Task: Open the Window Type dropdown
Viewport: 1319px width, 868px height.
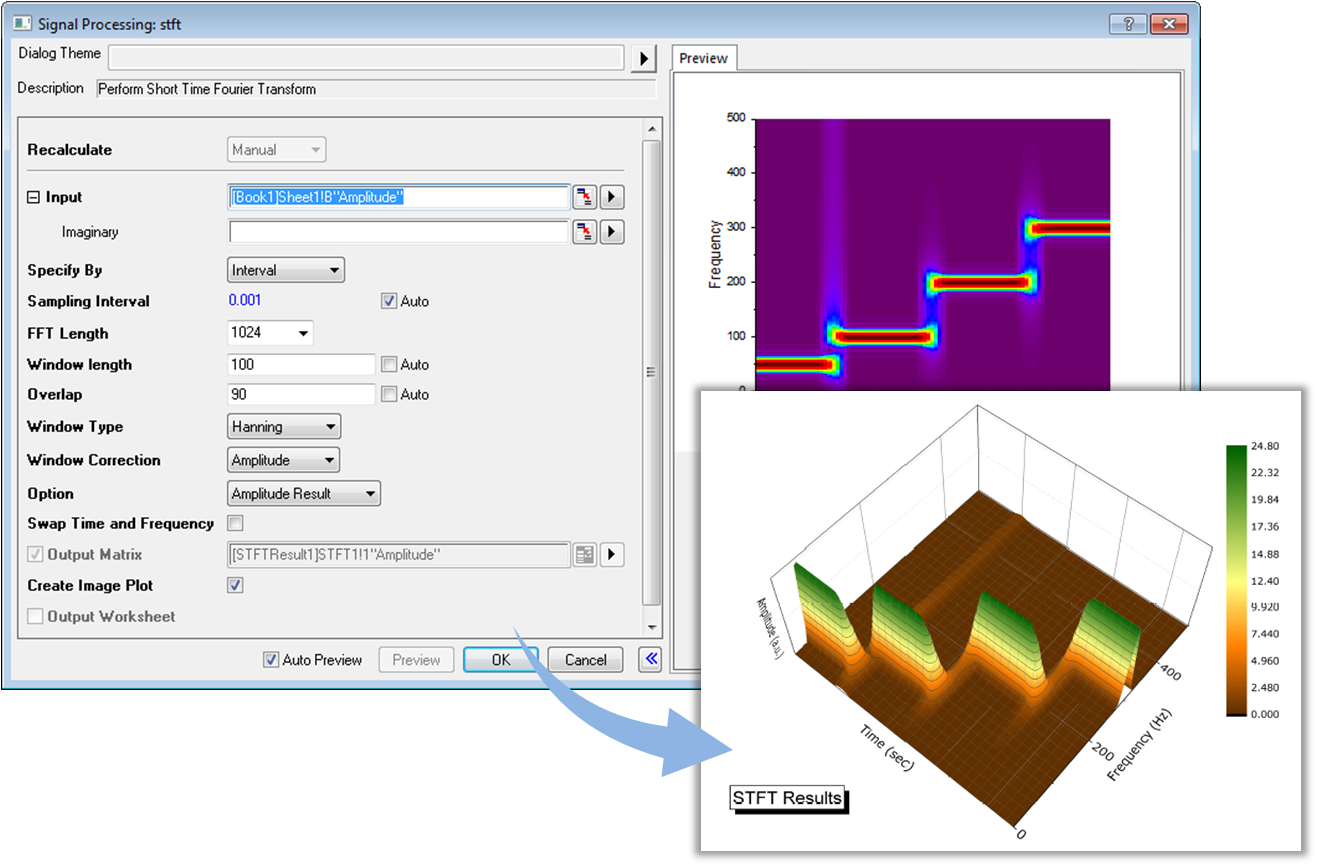Action: pos(284,427)
